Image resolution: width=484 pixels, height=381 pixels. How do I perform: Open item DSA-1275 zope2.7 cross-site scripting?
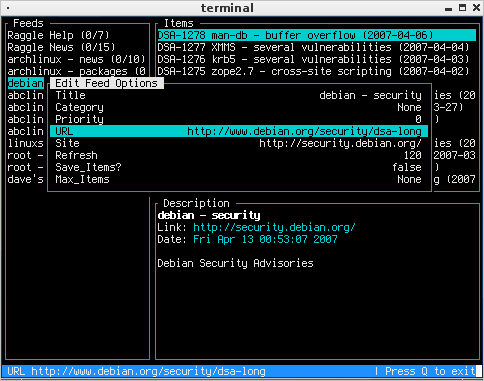coord(313,71)
